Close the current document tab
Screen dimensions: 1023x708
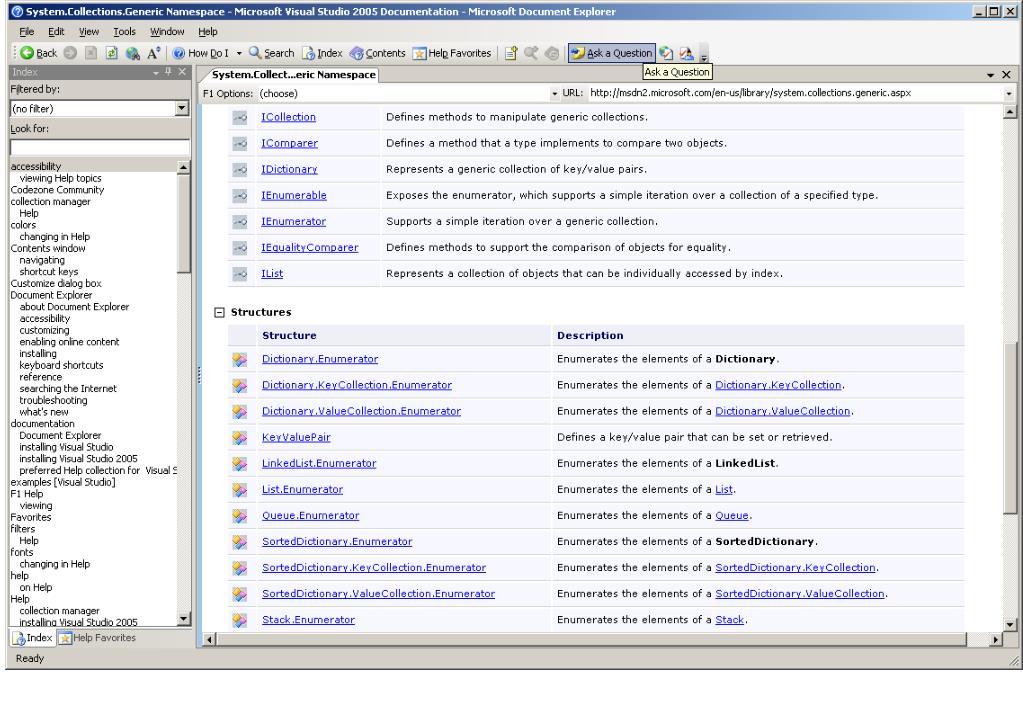(1006, 75)
